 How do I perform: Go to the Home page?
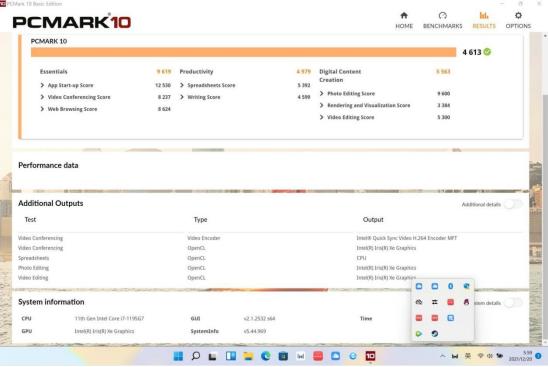[x=404, y=20]
